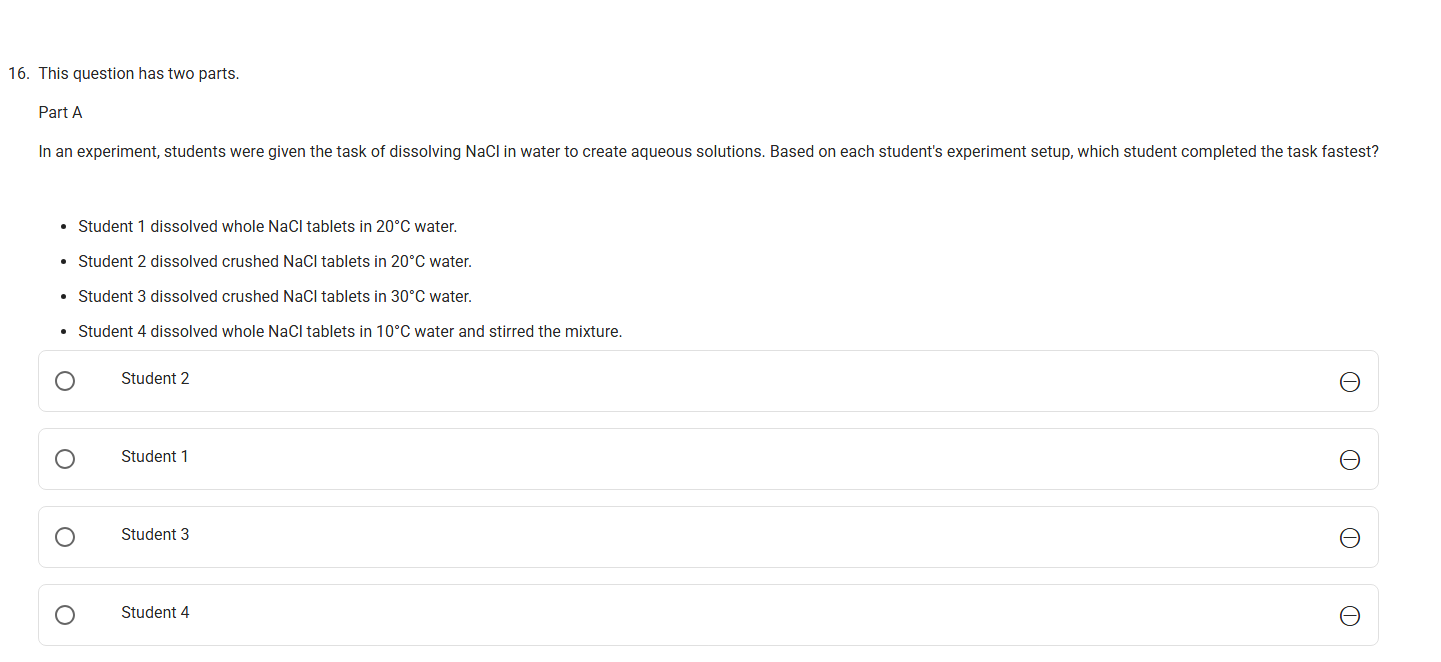Strike out the Student 3 answer choice

pos(1349,538)
